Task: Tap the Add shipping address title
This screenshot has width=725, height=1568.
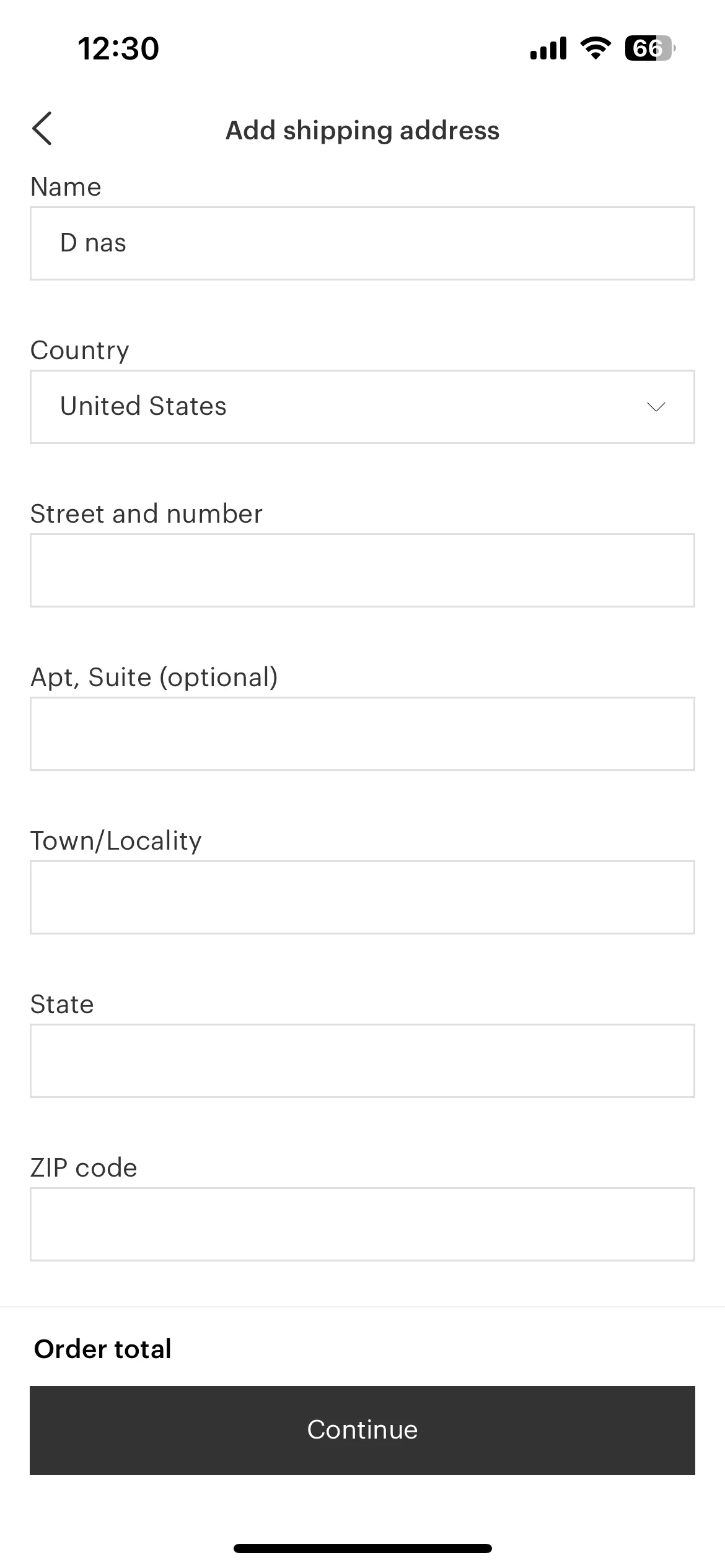Action: click(x=362, y=130)
